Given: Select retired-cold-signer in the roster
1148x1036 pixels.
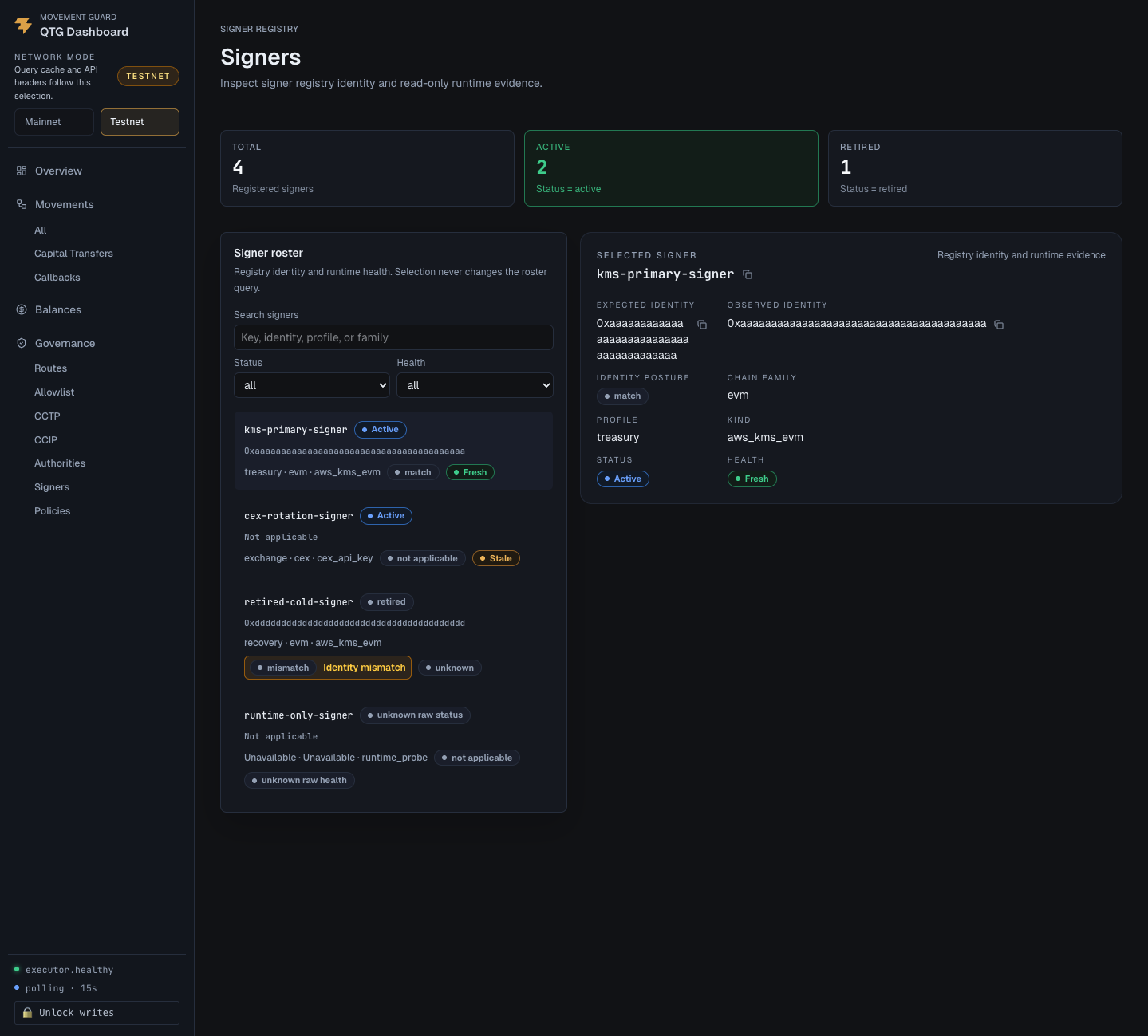Looking at the screenshot, I should (393, 636).
